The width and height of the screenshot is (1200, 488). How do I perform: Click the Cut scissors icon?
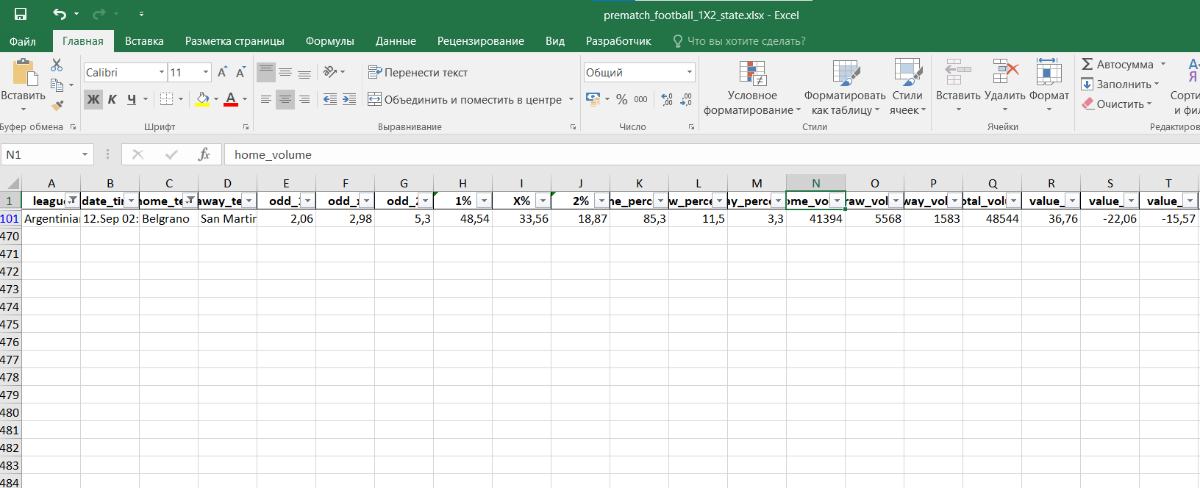point(57,65)
